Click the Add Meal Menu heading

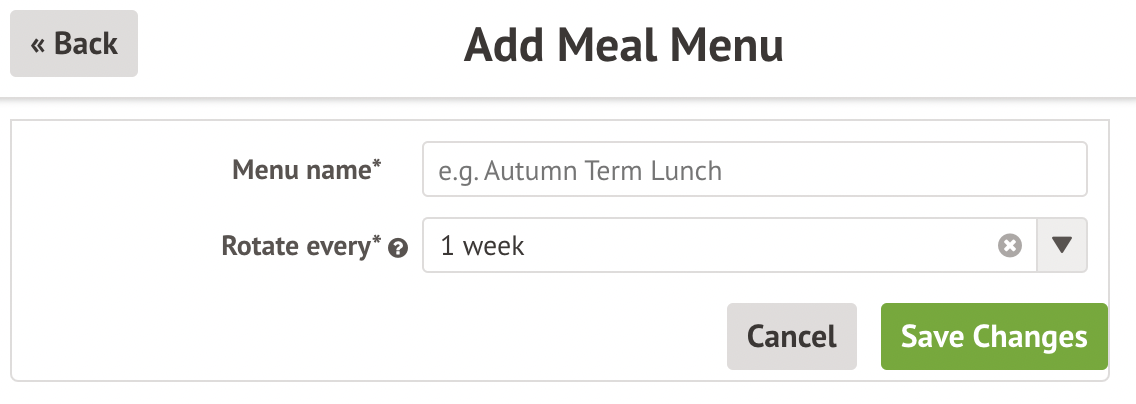(x=623, y=46)
